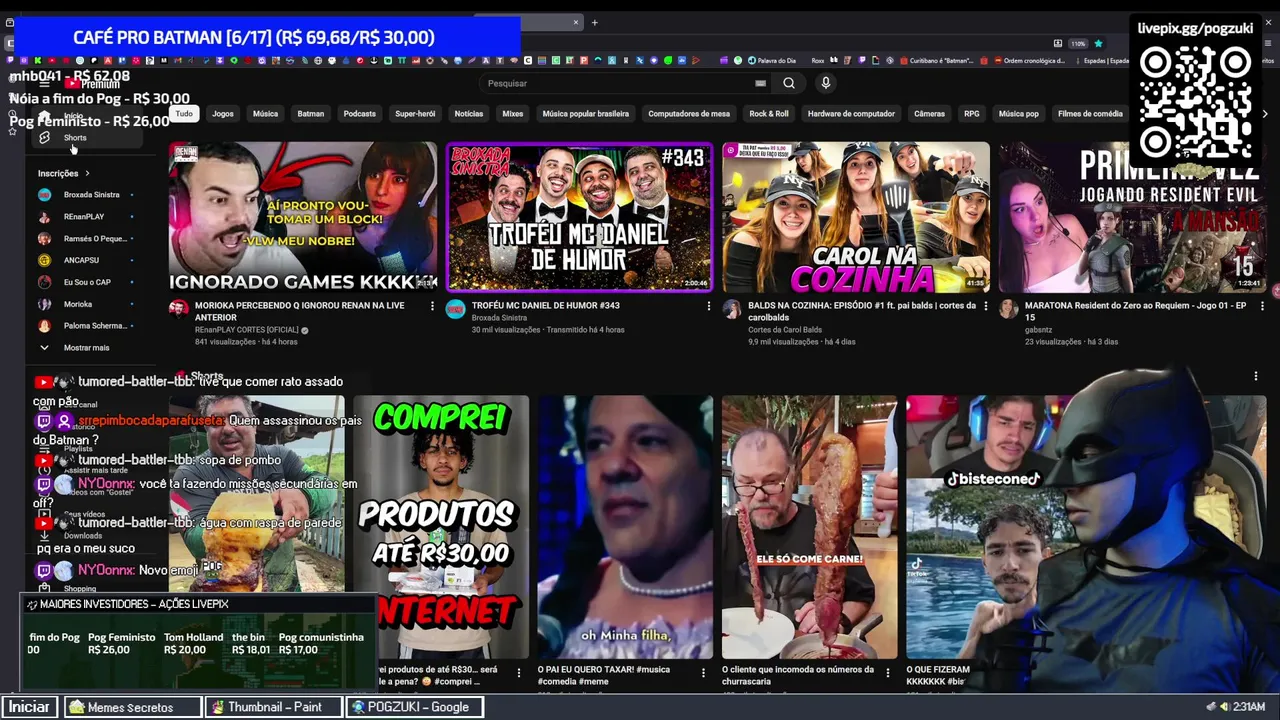
Task: Open the YouTube hamburger guide menu
Action: pos(44,84)
